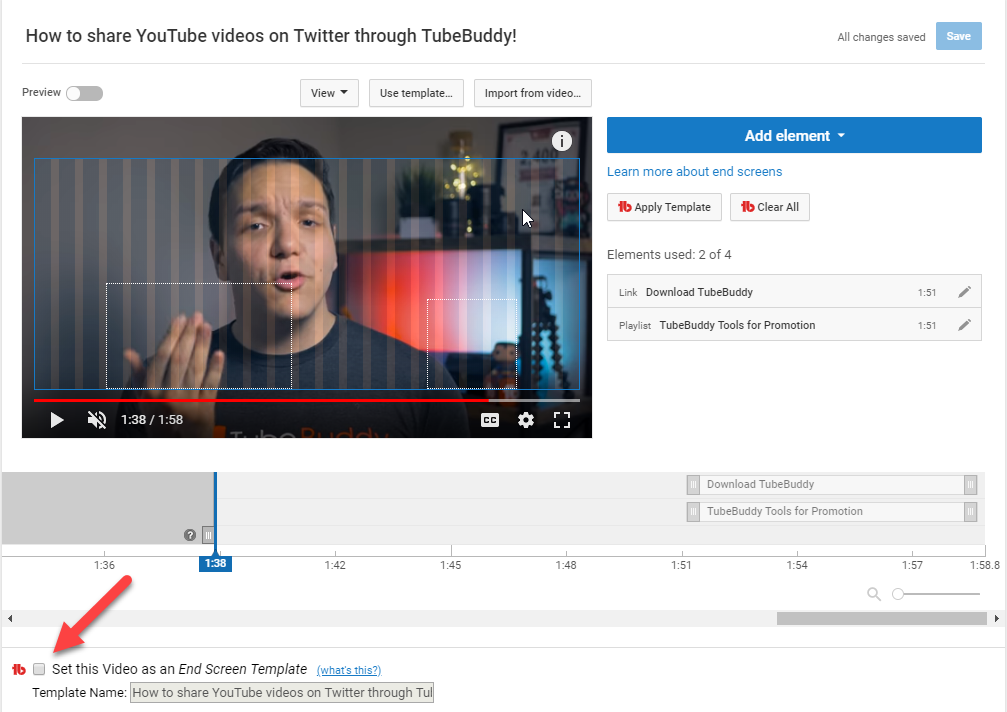Click Import from video button
The image size is (1007, 712).
click(x=532, y=93)
